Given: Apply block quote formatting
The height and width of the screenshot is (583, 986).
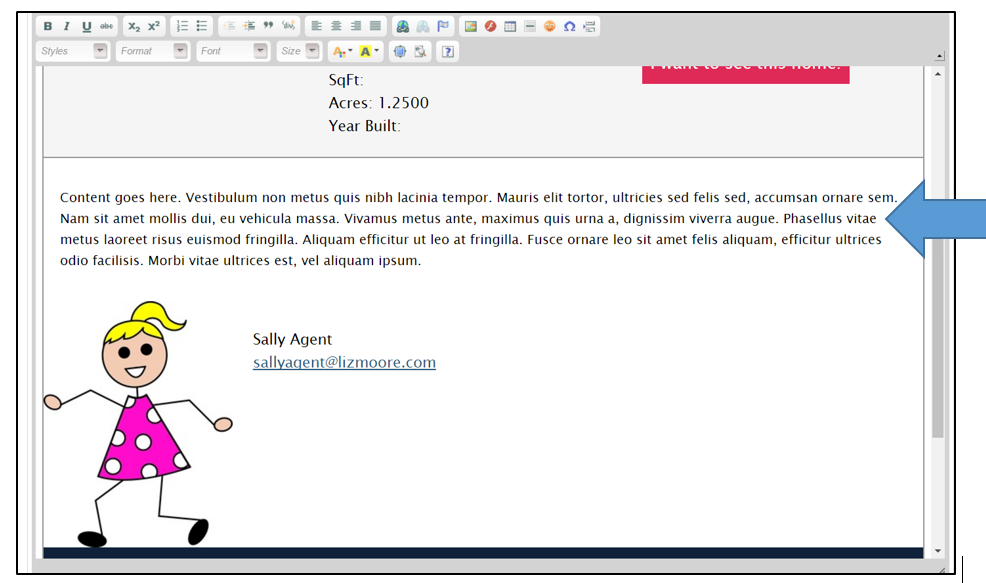Looking at the screenshot, I should pyautogui.click(x=268, y=27).
